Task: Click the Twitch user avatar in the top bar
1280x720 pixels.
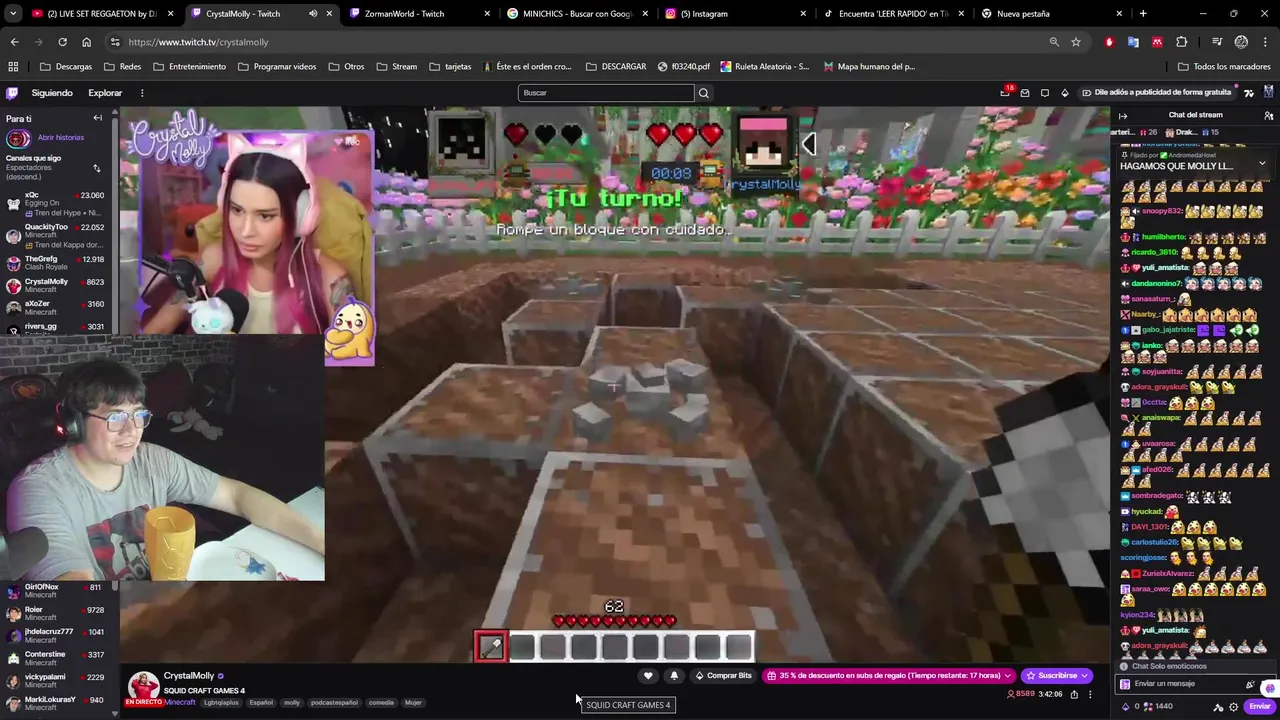Action: (1268, 93)
